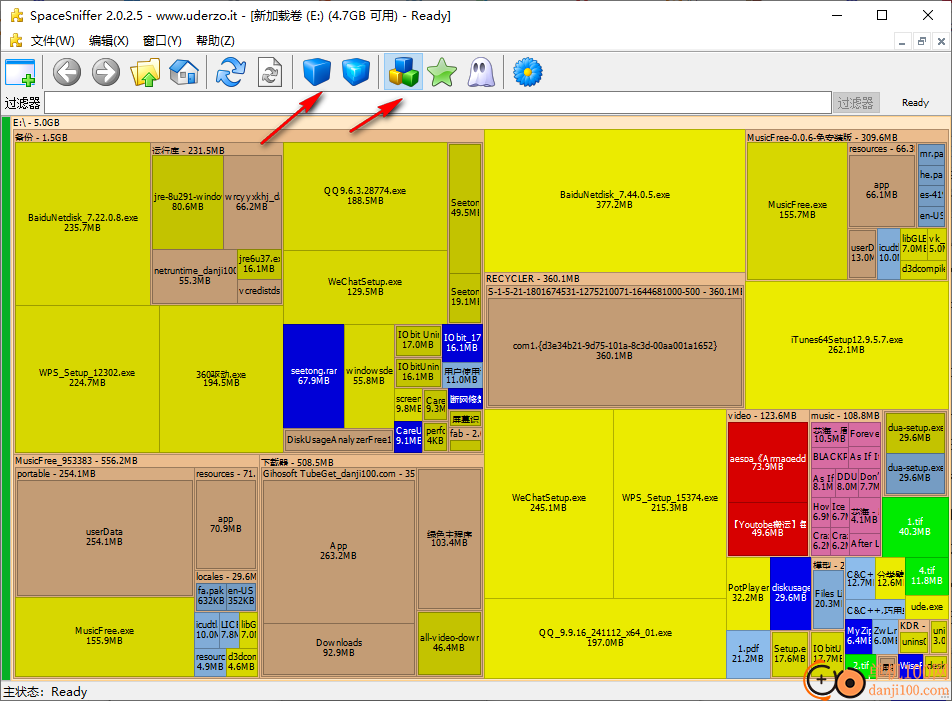This screenshot has height=701, width=952.
Task: Select the WeChatSetup.exe 129.5MB block
Action: click(x=365, y=287)
